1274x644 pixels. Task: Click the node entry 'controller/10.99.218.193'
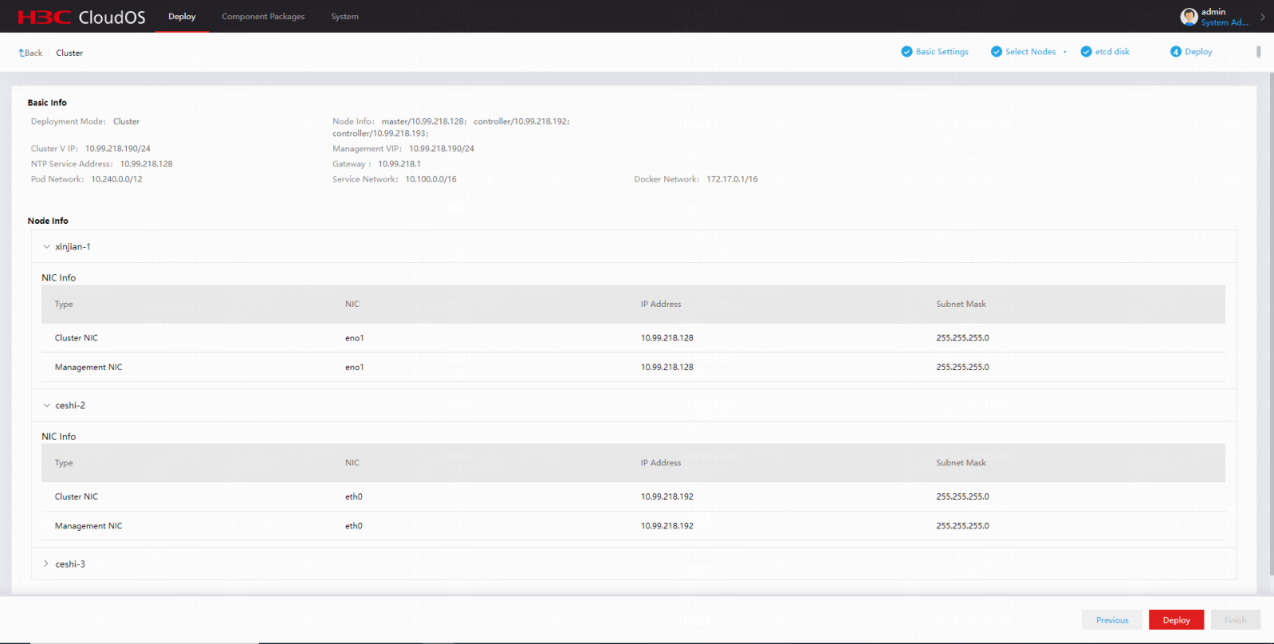[380, 133]
